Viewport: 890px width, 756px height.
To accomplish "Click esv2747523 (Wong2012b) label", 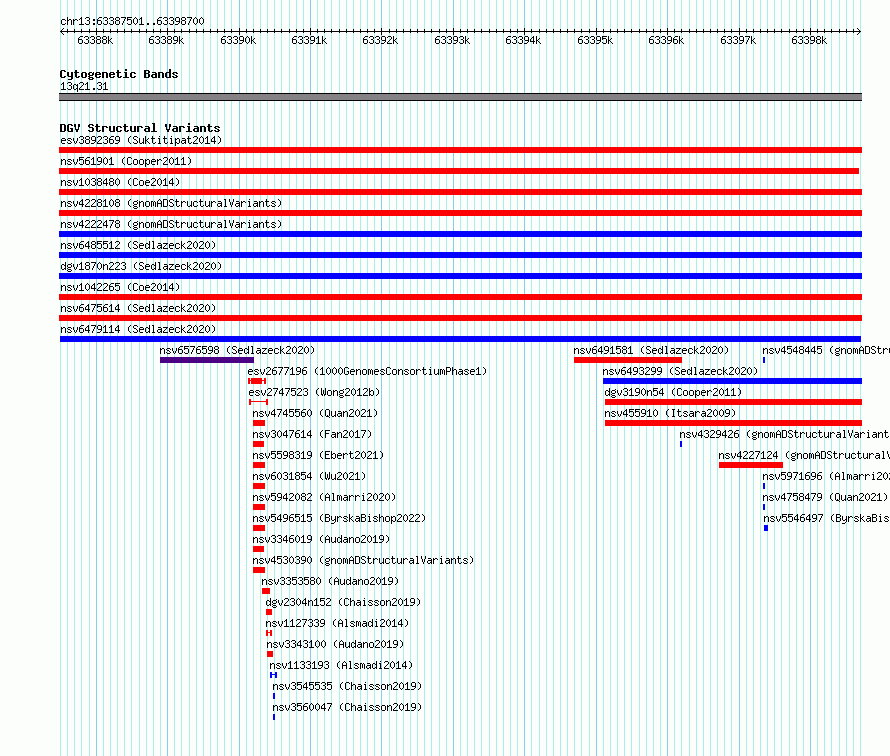I will click(314, 392).
